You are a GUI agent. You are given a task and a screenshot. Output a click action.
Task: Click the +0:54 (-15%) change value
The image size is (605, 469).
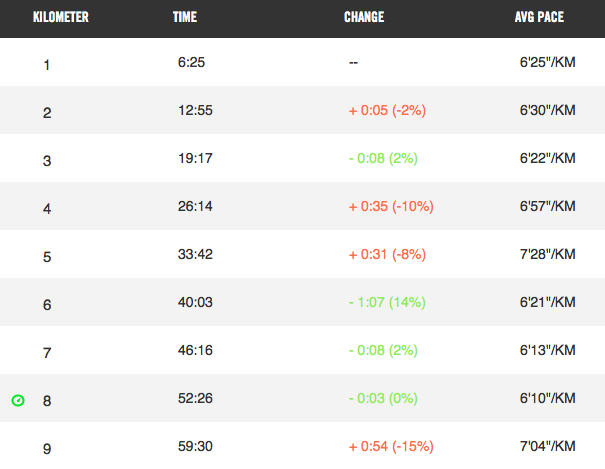pyautogui.click(x=392, y=447)
